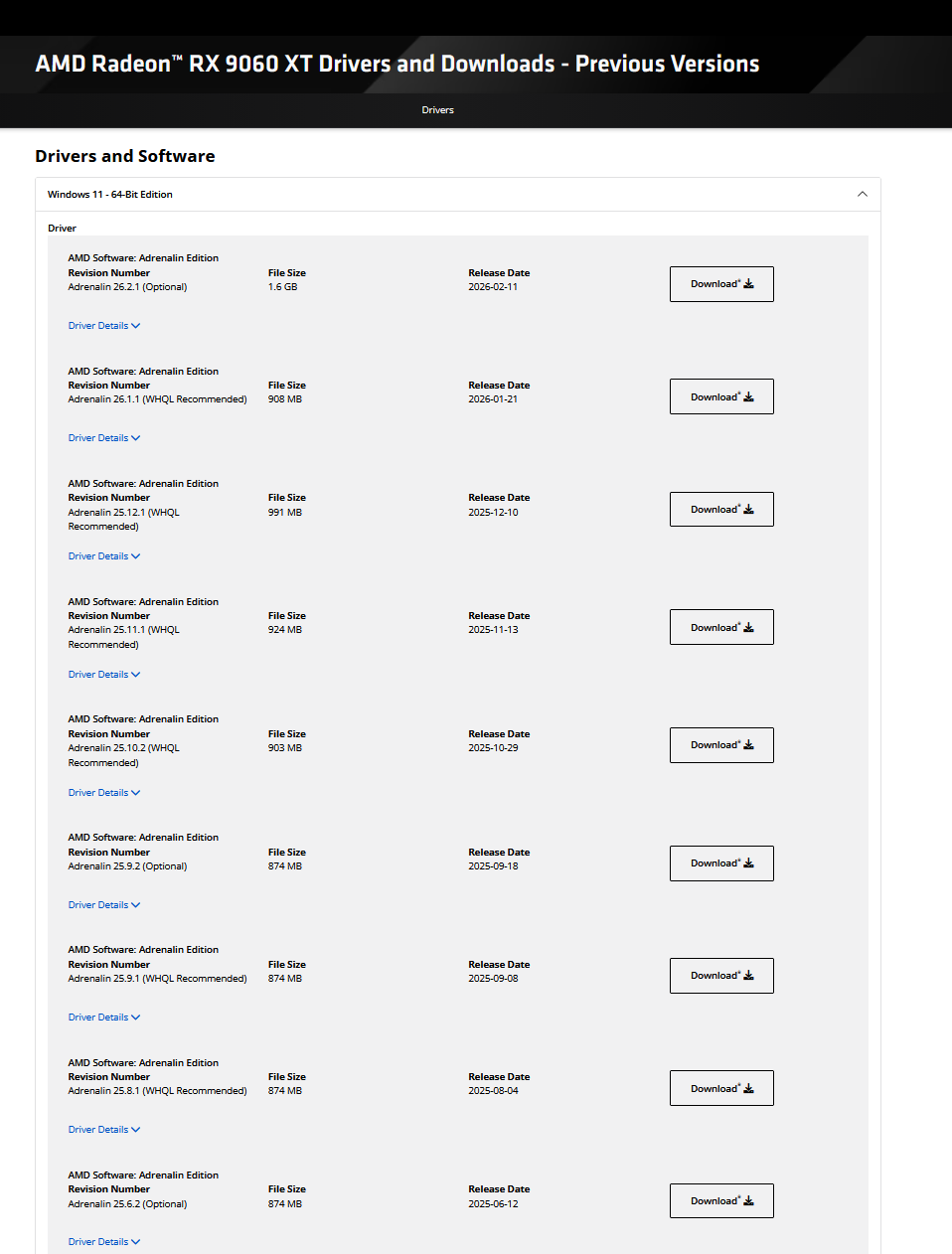Click the release date 2026-01-21
The image size is (952, 1254).
tap(493, 399)
